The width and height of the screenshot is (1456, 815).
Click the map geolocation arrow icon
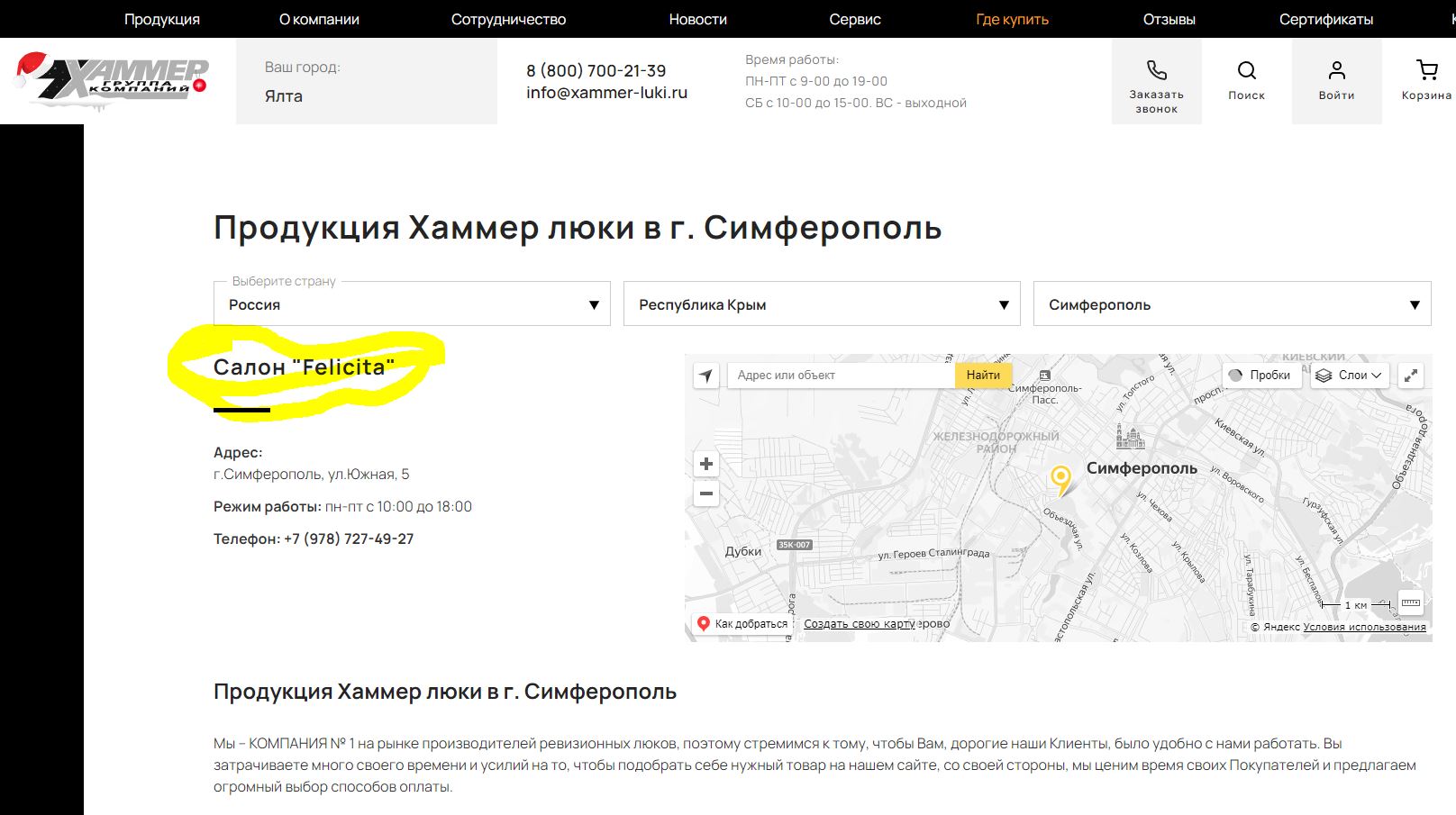705,376
